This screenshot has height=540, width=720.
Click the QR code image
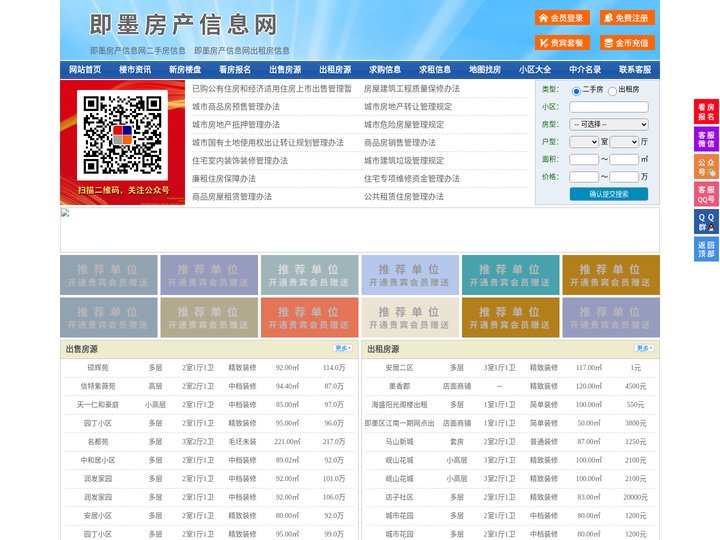[x=122, y=135]
